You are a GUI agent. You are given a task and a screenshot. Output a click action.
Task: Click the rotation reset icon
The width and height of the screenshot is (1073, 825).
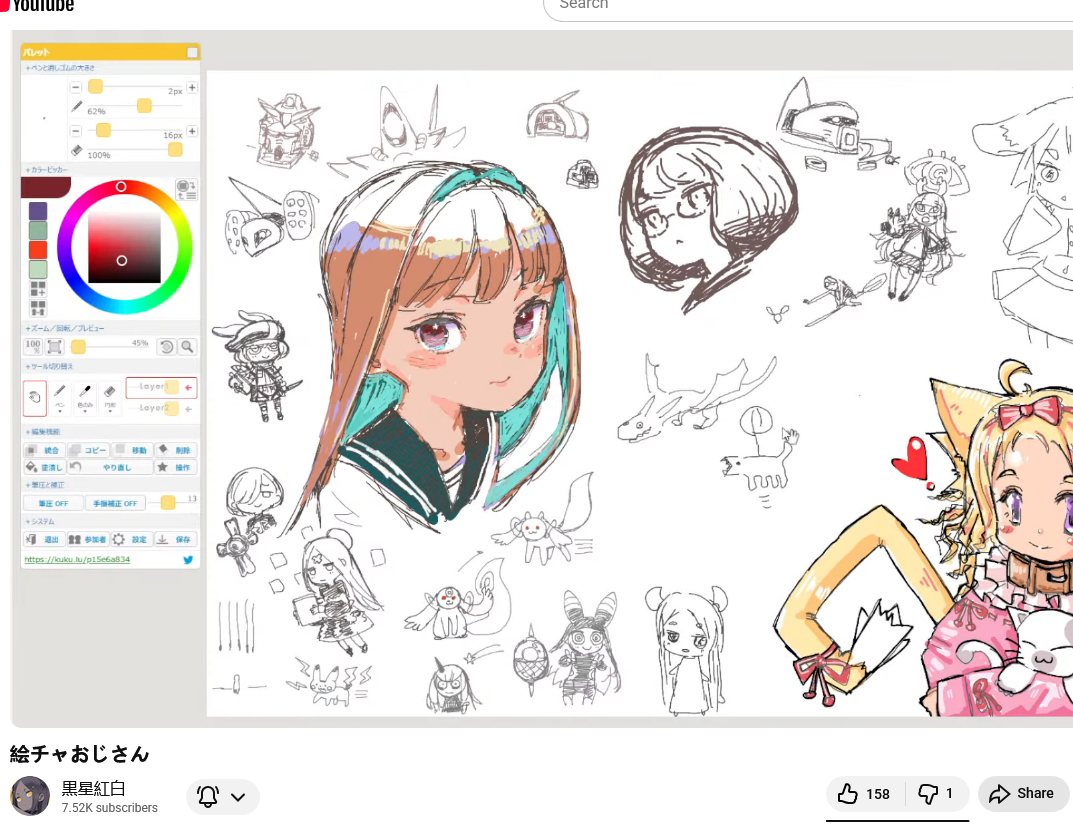(x=166, y=347)
